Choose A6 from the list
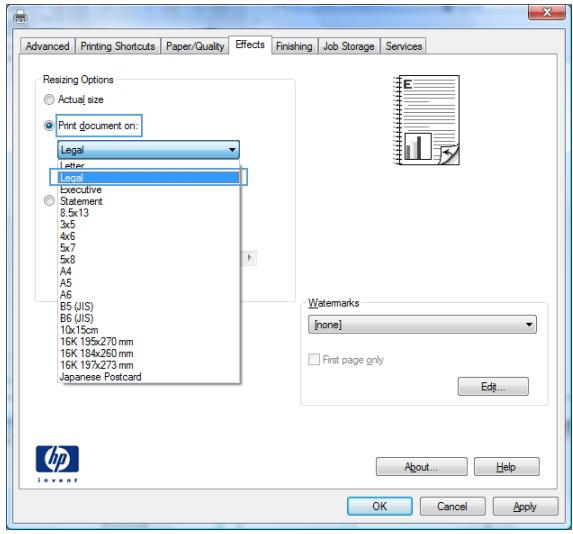 [149, 295]
